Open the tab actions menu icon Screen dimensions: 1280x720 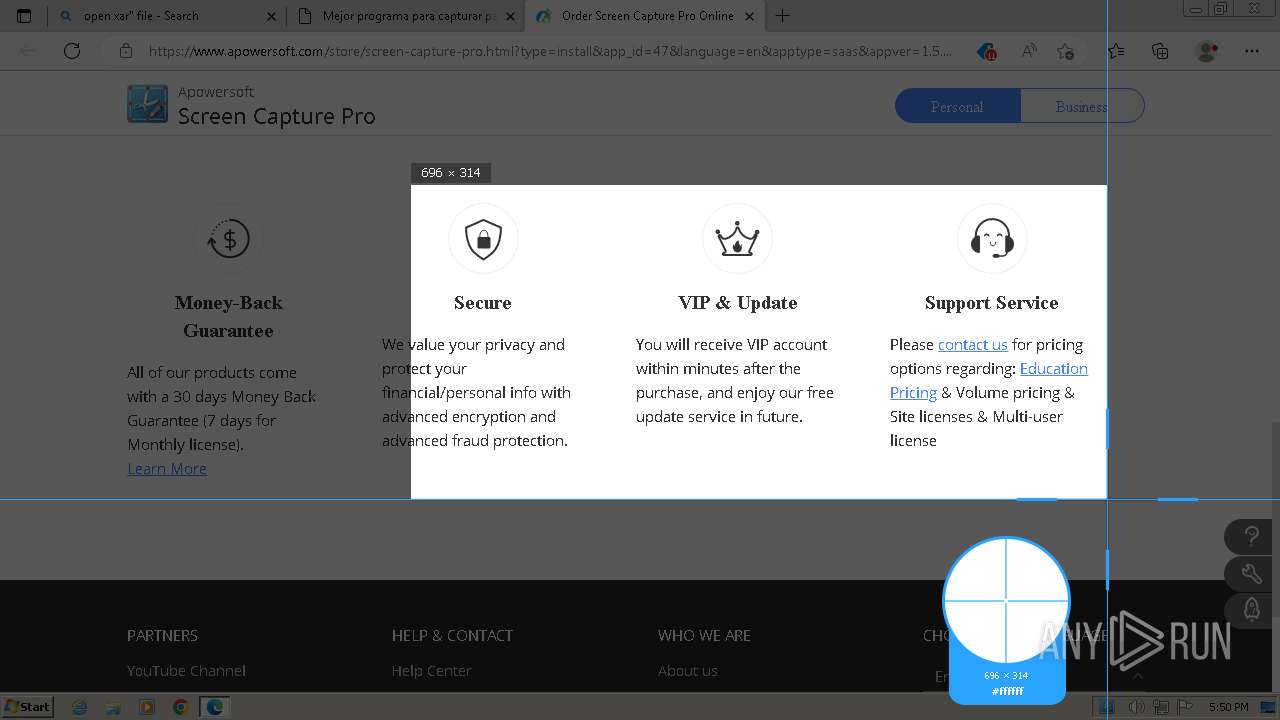click(24, 16)
